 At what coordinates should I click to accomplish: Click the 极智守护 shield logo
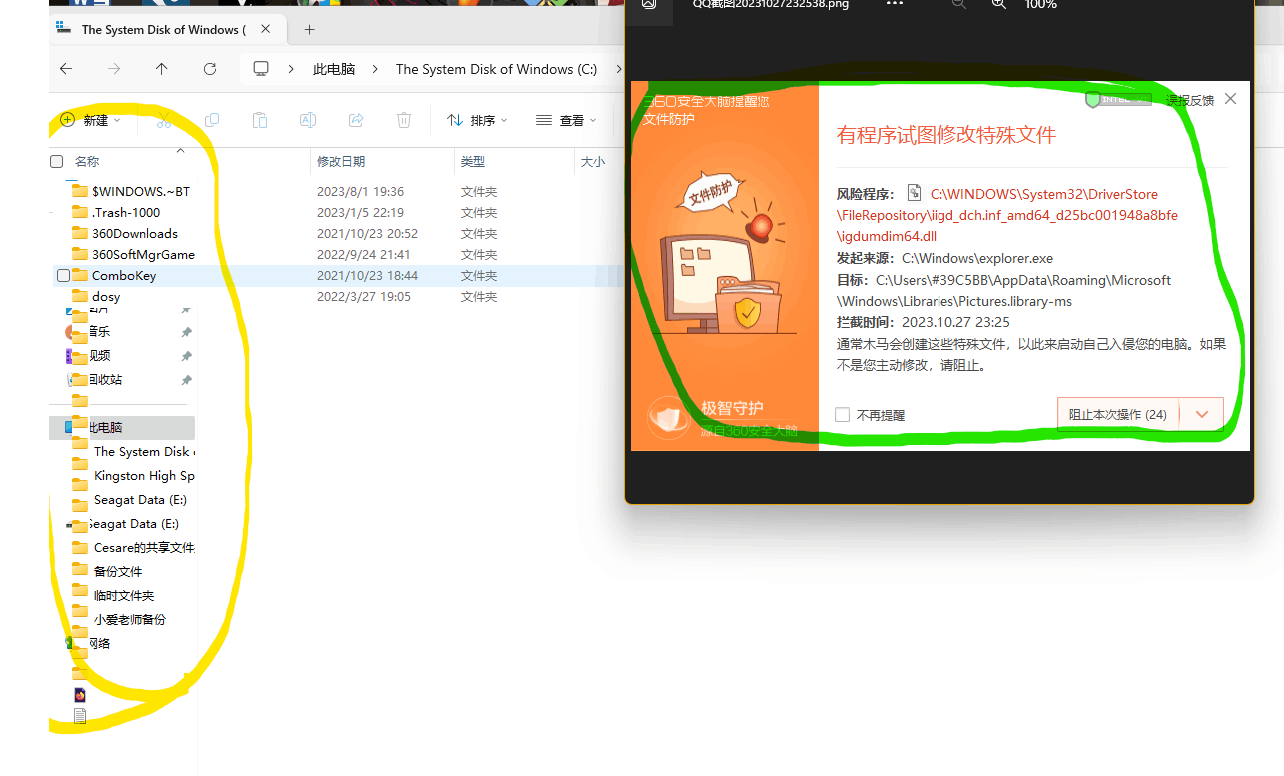[668, 418]
